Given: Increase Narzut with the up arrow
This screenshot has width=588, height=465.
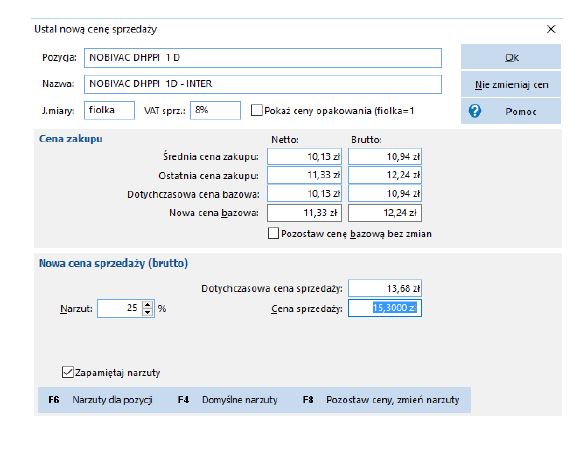Looking at the screenshot, I should click(148, 305).
